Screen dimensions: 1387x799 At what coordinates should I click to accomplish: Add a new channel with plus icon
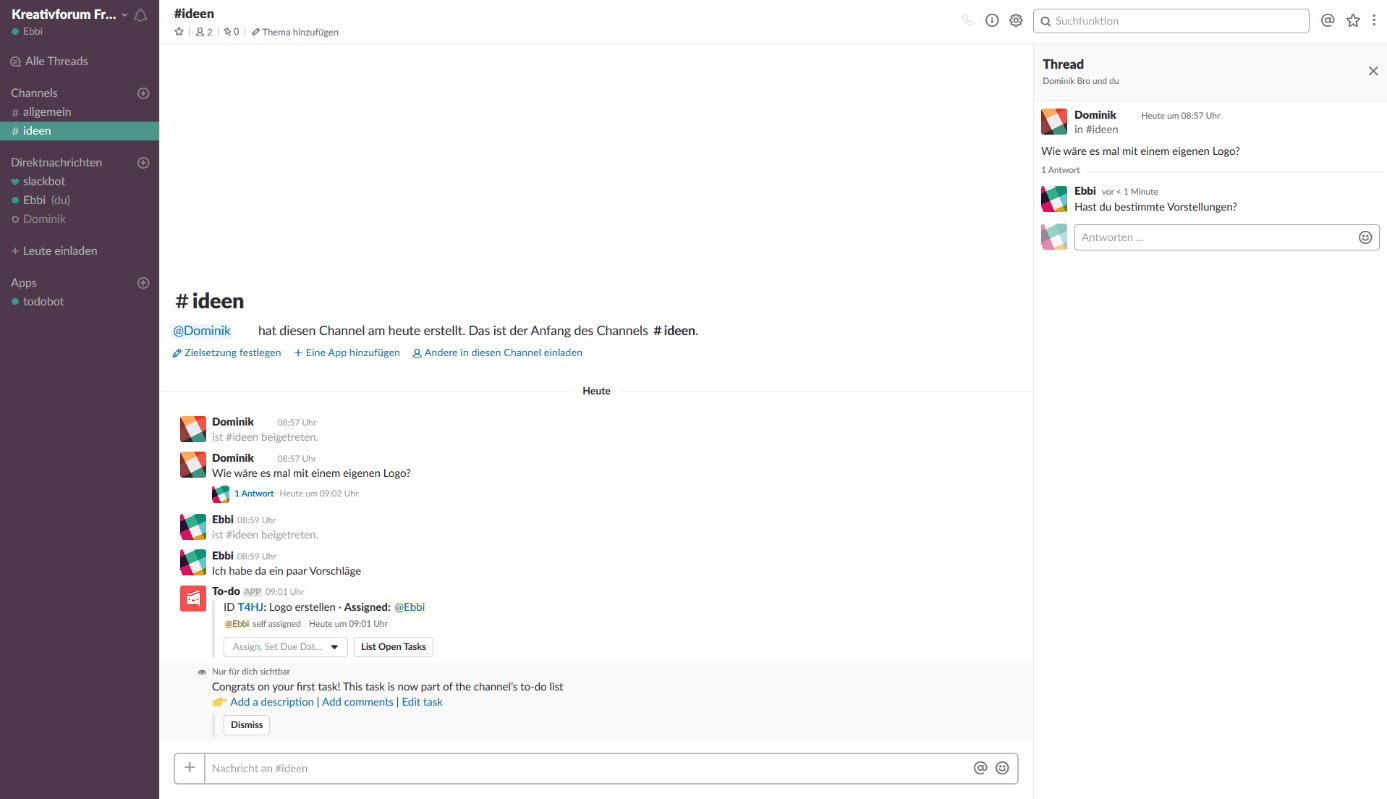(x=143, y=93)
